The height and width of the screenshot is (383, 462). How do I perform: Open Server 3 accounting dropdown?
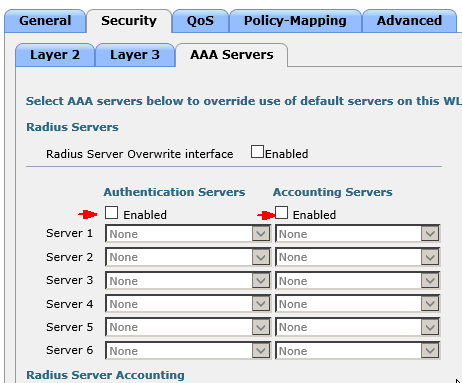(x=357, y=281)
